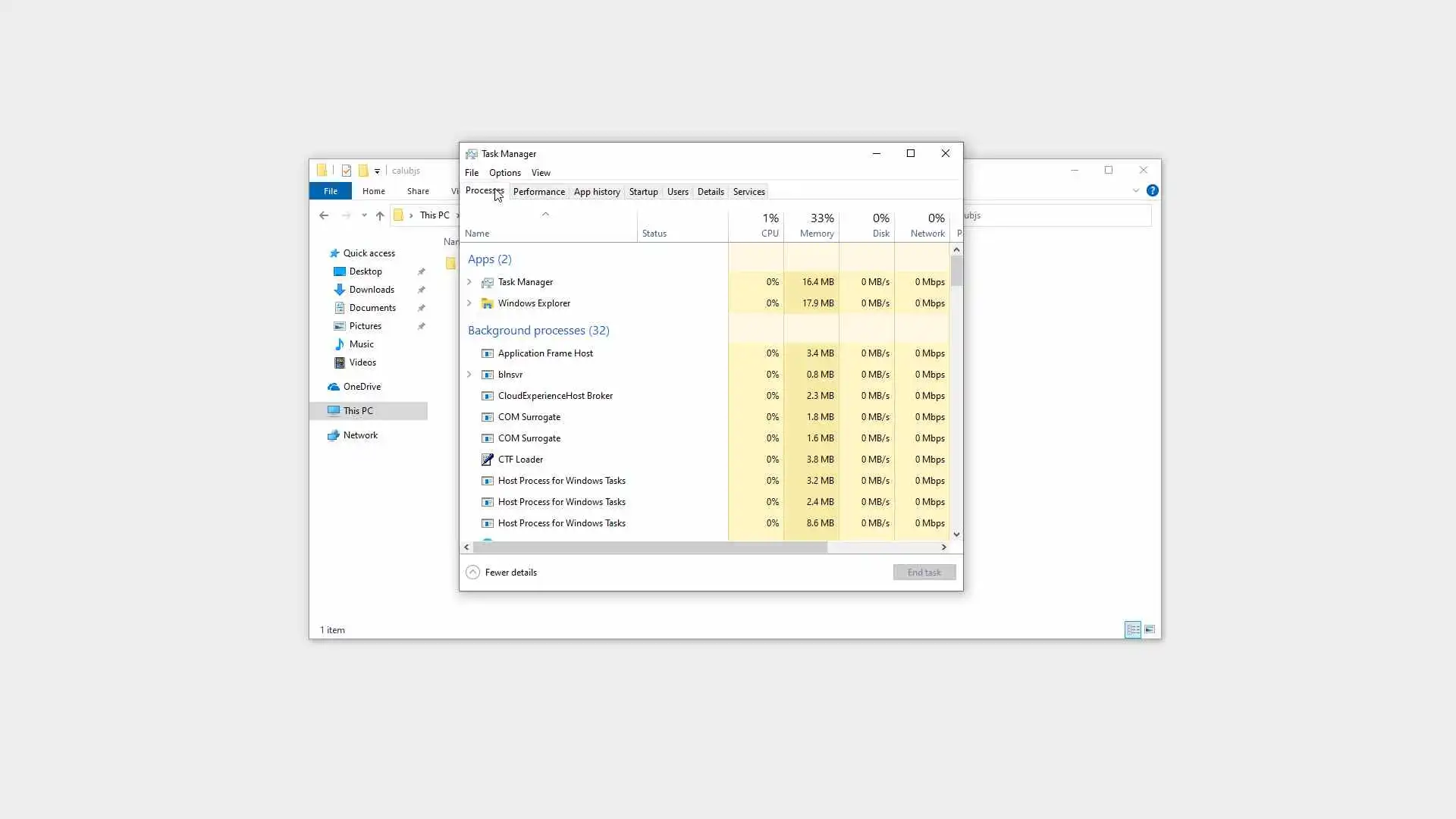
Task: Click the horizontal scrollbar thumb
Action: (x=649, y=547)
